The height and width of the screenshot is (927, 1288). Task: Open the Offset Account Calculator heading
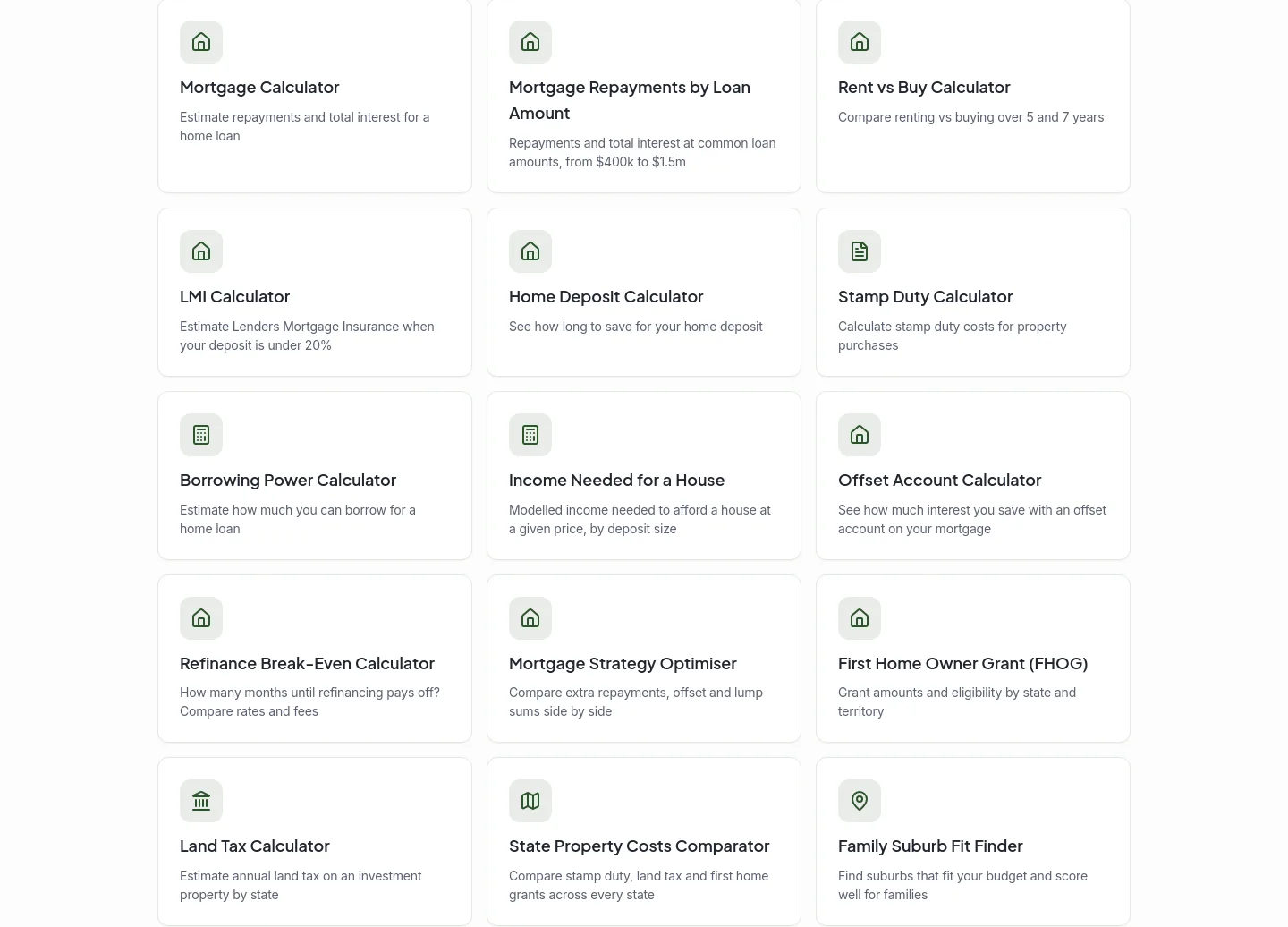pyautogui.click(x=939, y=481)
